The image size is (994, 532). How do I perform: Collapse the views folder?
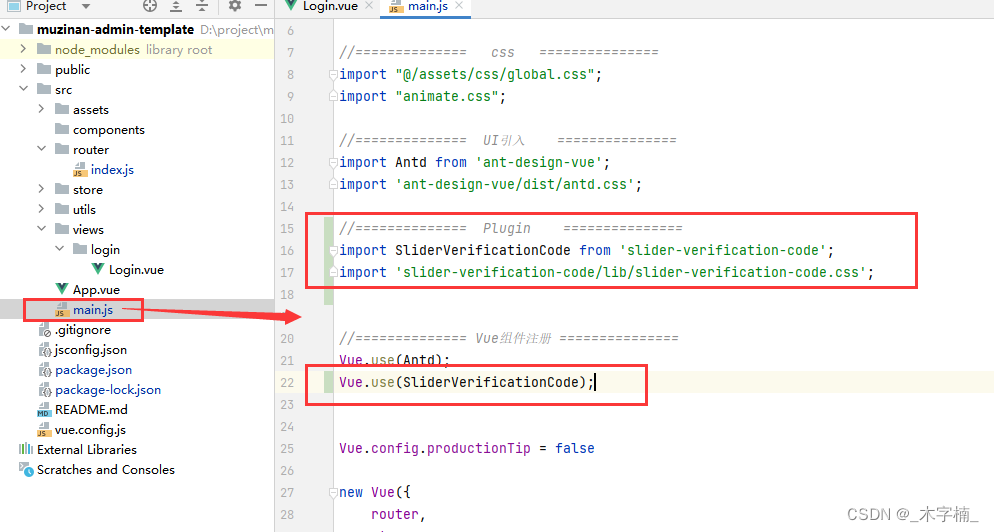click(41, 229)
